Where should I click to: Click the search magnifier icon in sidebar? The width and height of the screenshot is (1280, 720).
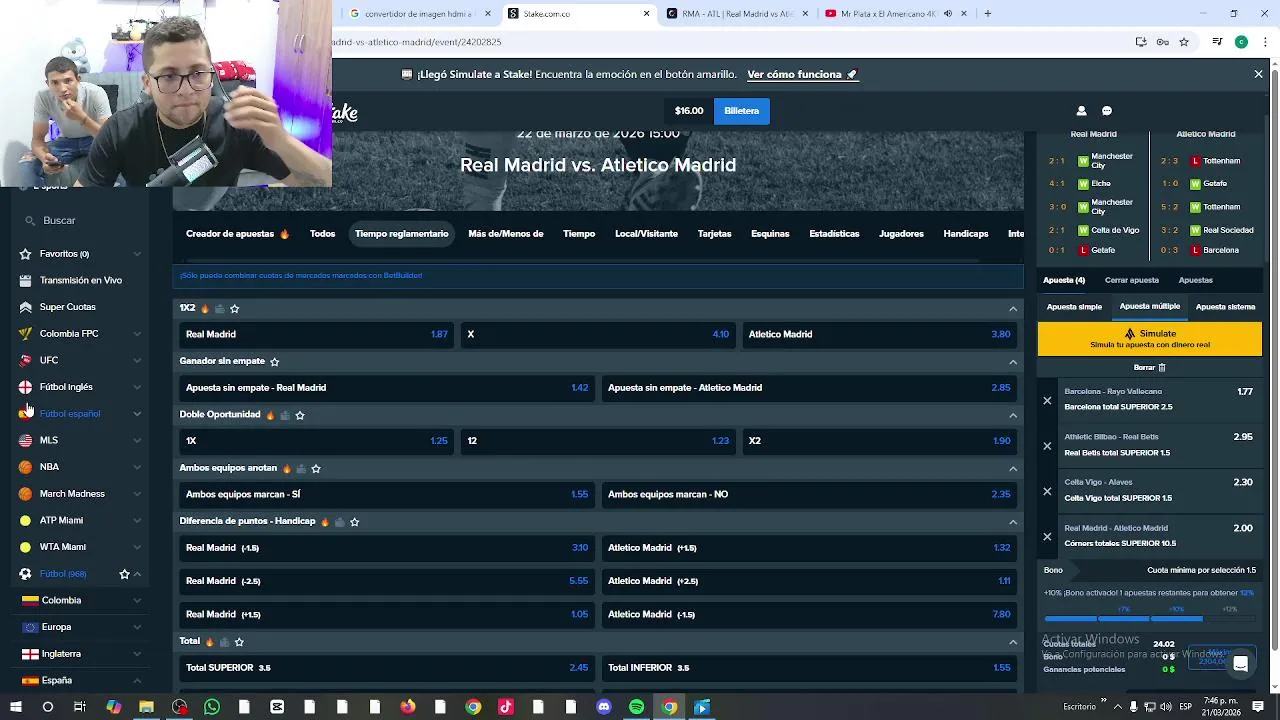(31, 220)
